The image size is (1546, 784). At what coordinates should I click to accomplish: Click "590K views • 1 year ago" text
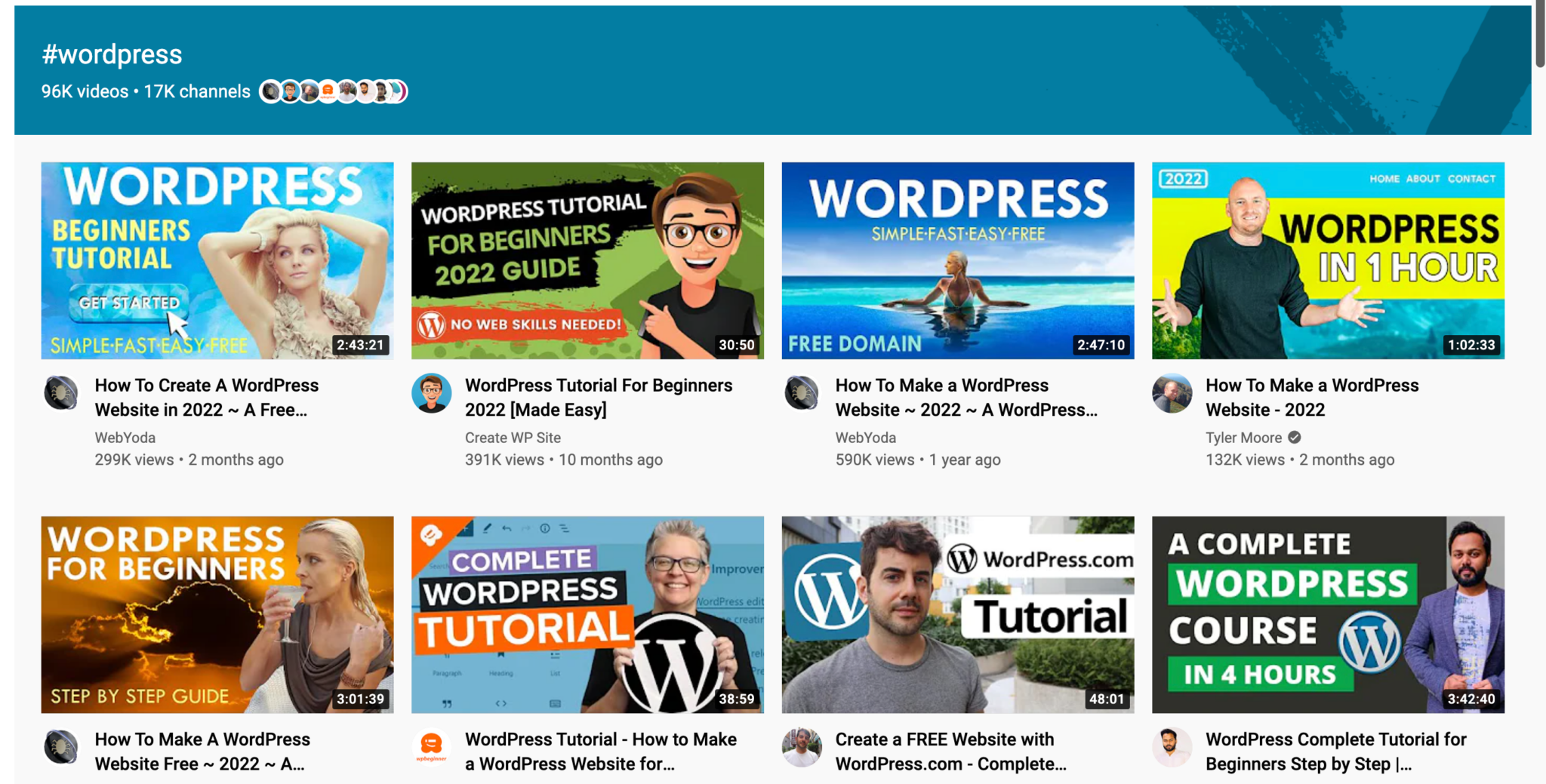tap(918, 460)
